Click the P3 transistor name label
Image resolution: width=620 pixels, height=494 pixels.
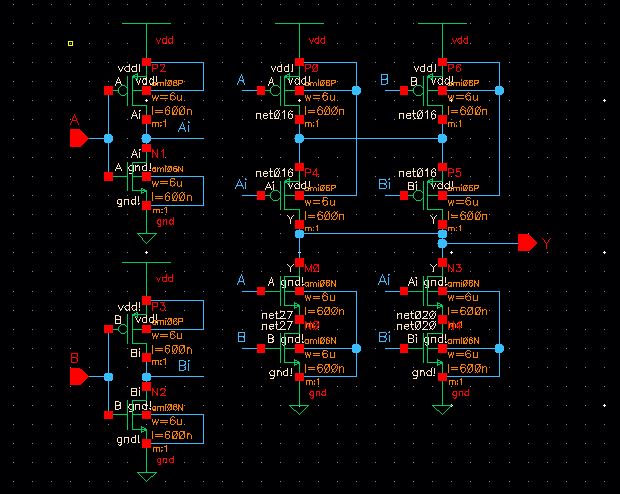pyautogui.click(x=159, y=307)
